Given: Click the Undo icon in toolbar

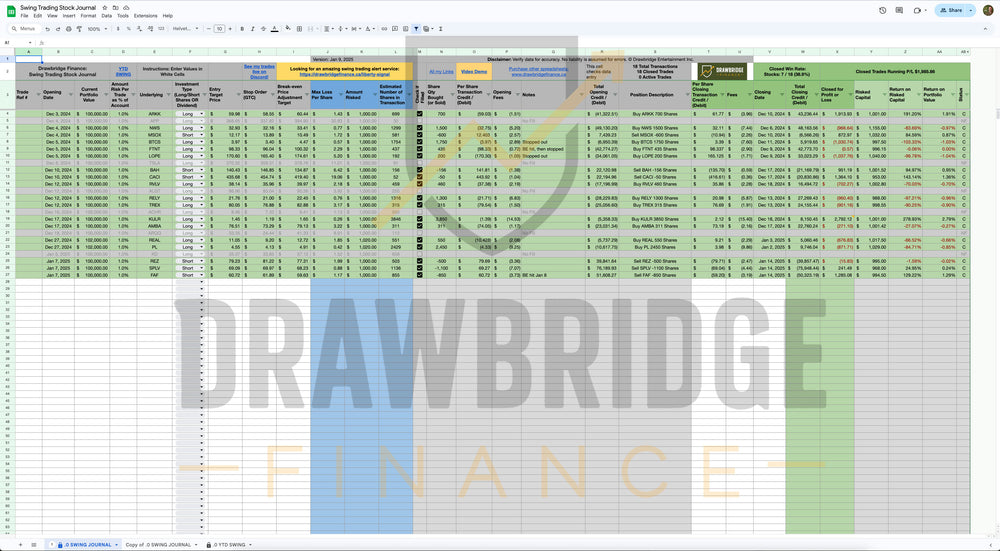Looking at the screenshot, I should [x=47, y=29].
